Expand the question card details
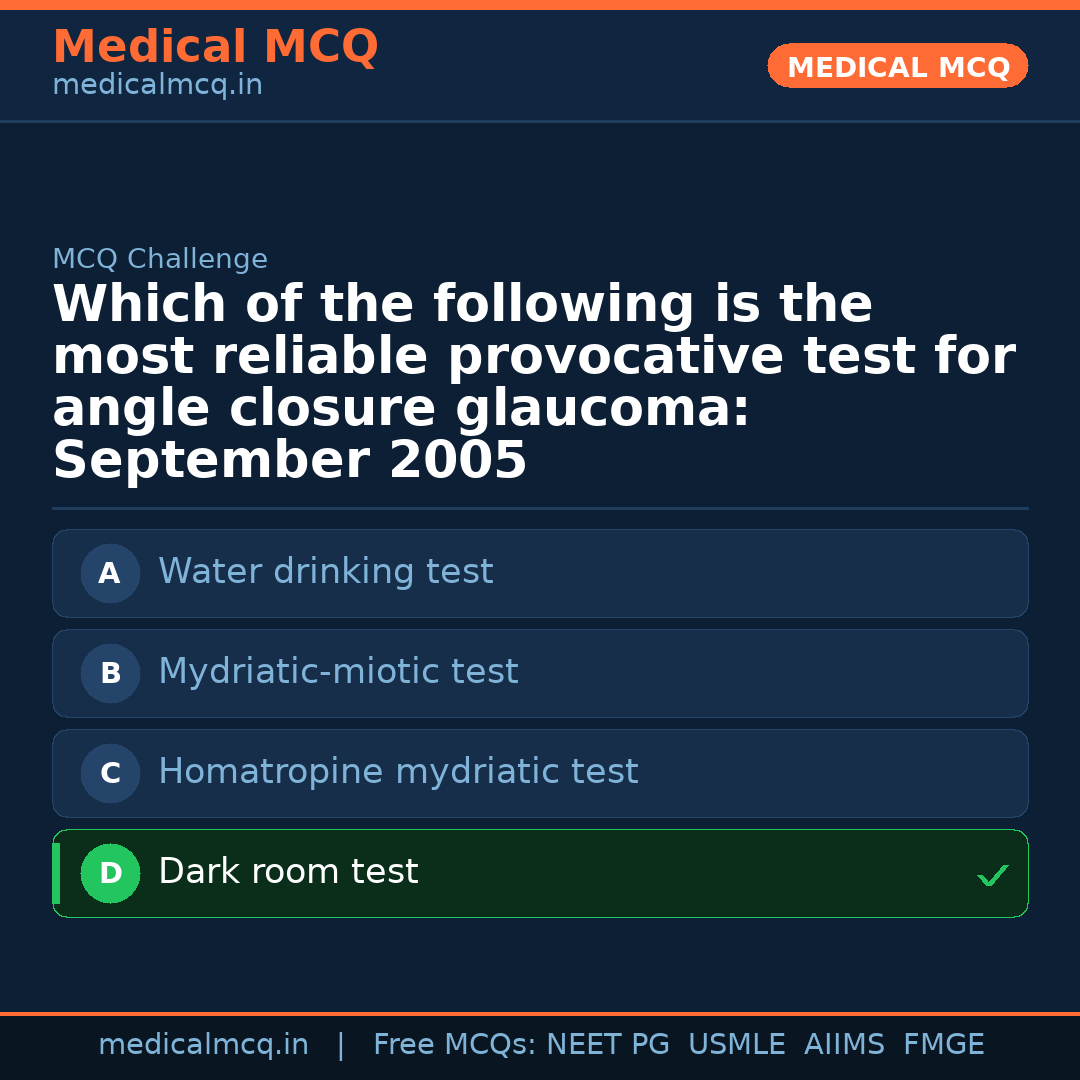 pos(540,380)
